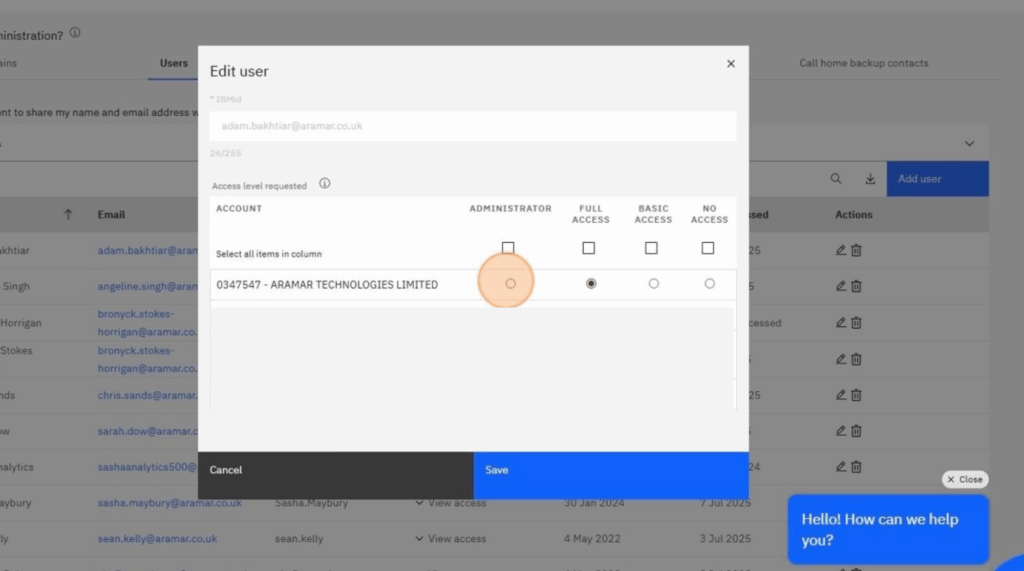
Task: Edit user angeline.singh with pencil icon
Action: point(840,286)
